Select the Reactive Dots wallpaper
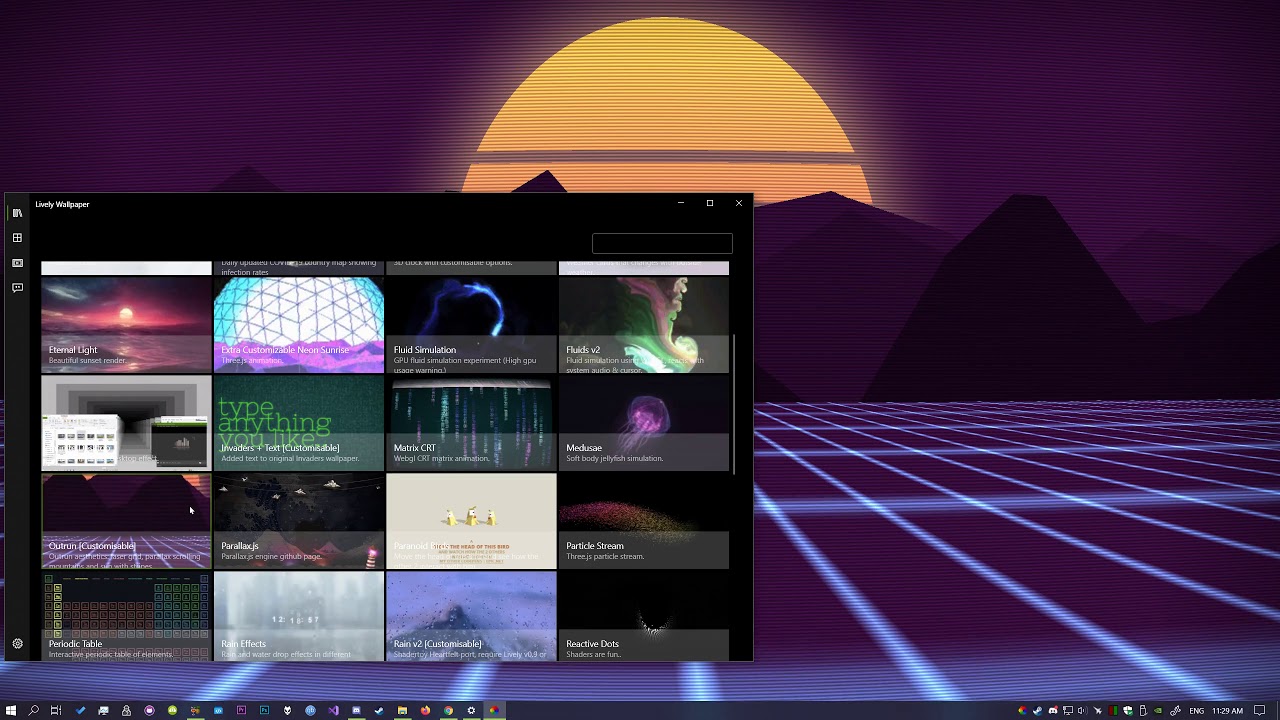The height and width of the screenshot is (720, 1280). click(644, 616)
